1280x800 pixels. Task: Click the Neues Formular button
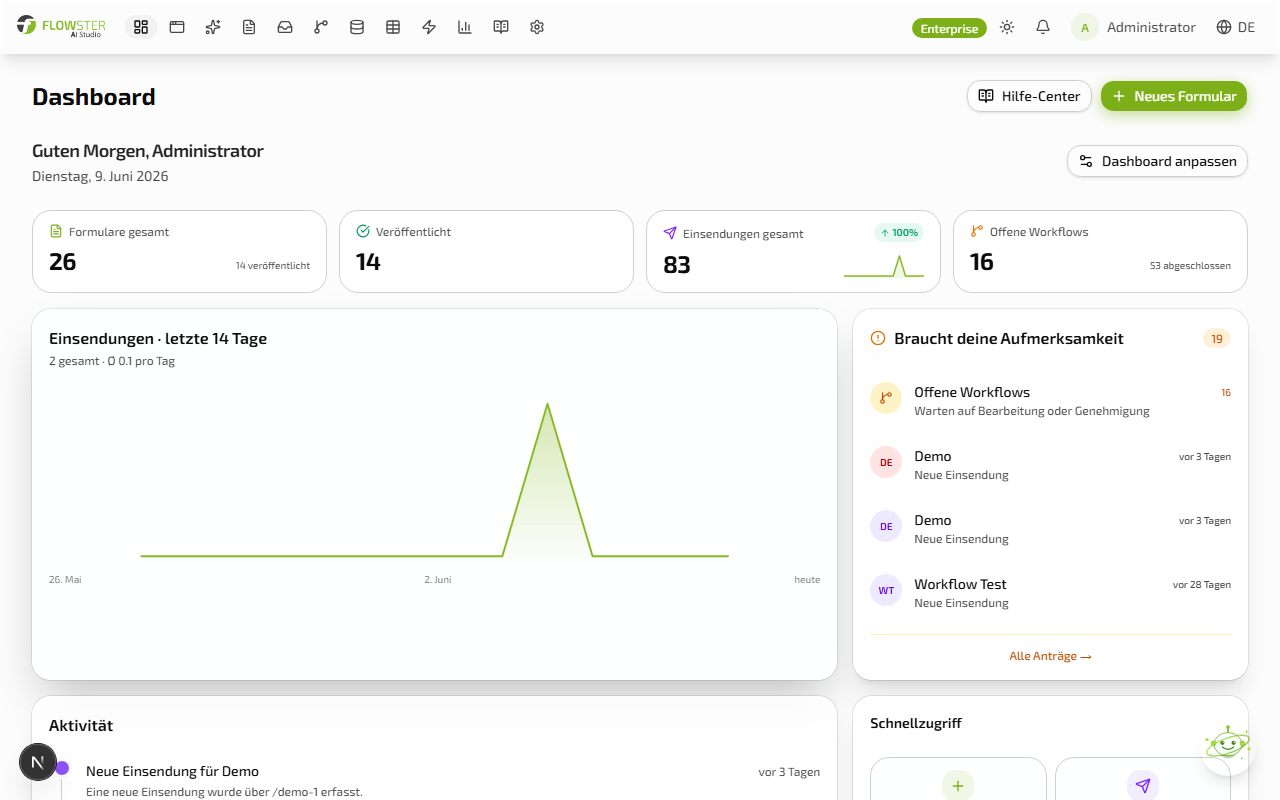[x=1174, y=96]
